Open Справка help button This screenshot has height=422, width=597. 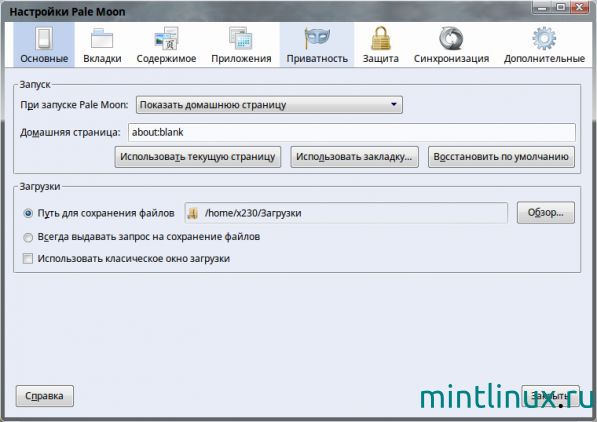[45, 396]
